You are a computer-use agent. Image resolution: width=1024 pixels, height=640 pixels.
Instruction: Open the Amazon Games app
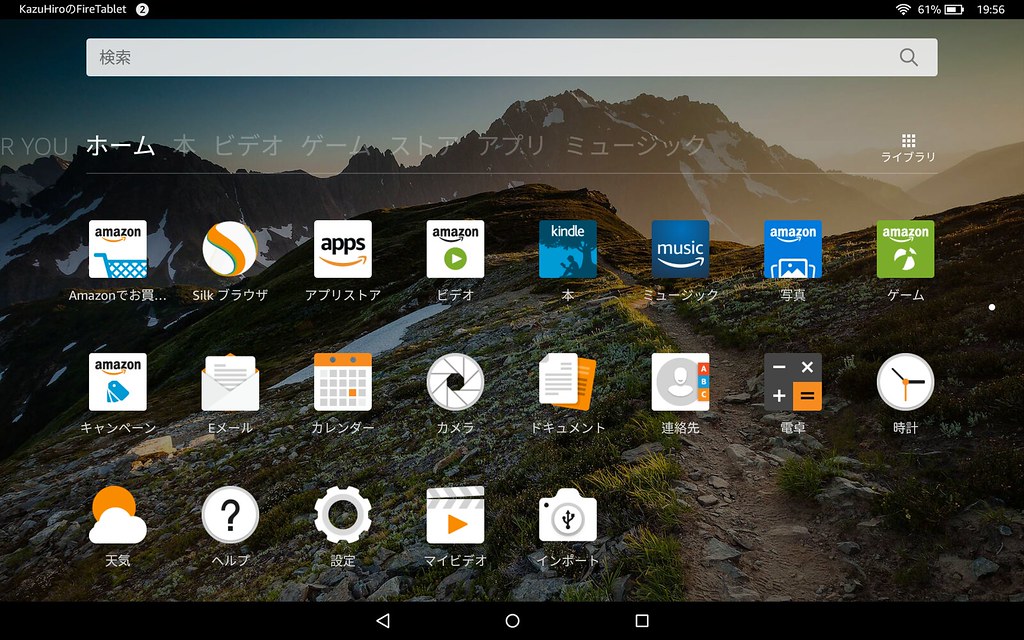click(x=905, y=249)
